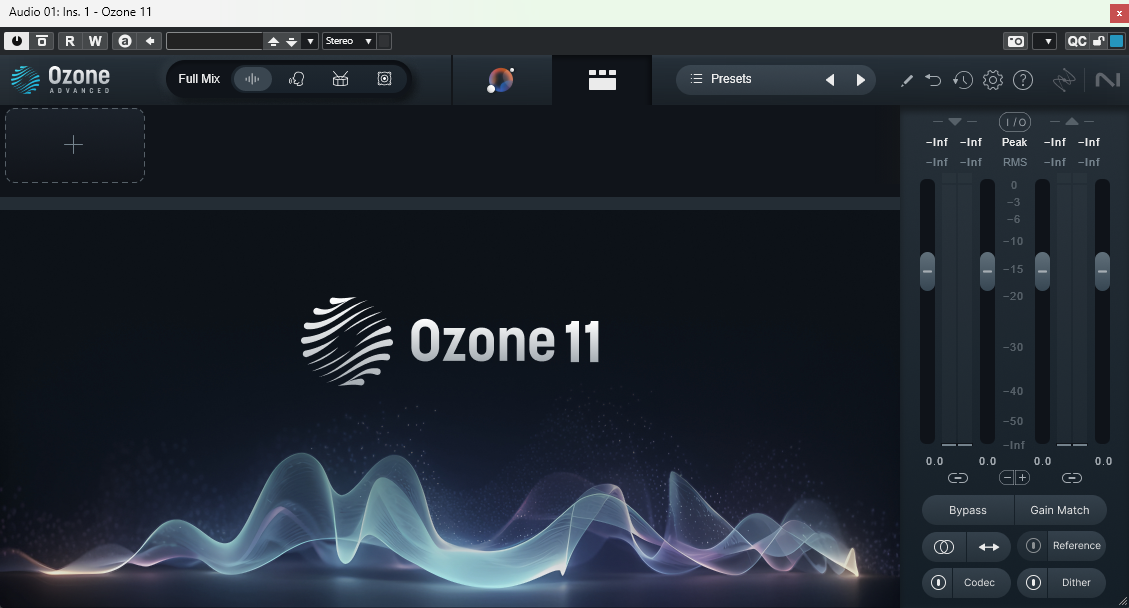The height and width of the screenshot is (608, 1129).
Task: Toggle the Reference playback switch
Action: click(x=1031, y=546)
